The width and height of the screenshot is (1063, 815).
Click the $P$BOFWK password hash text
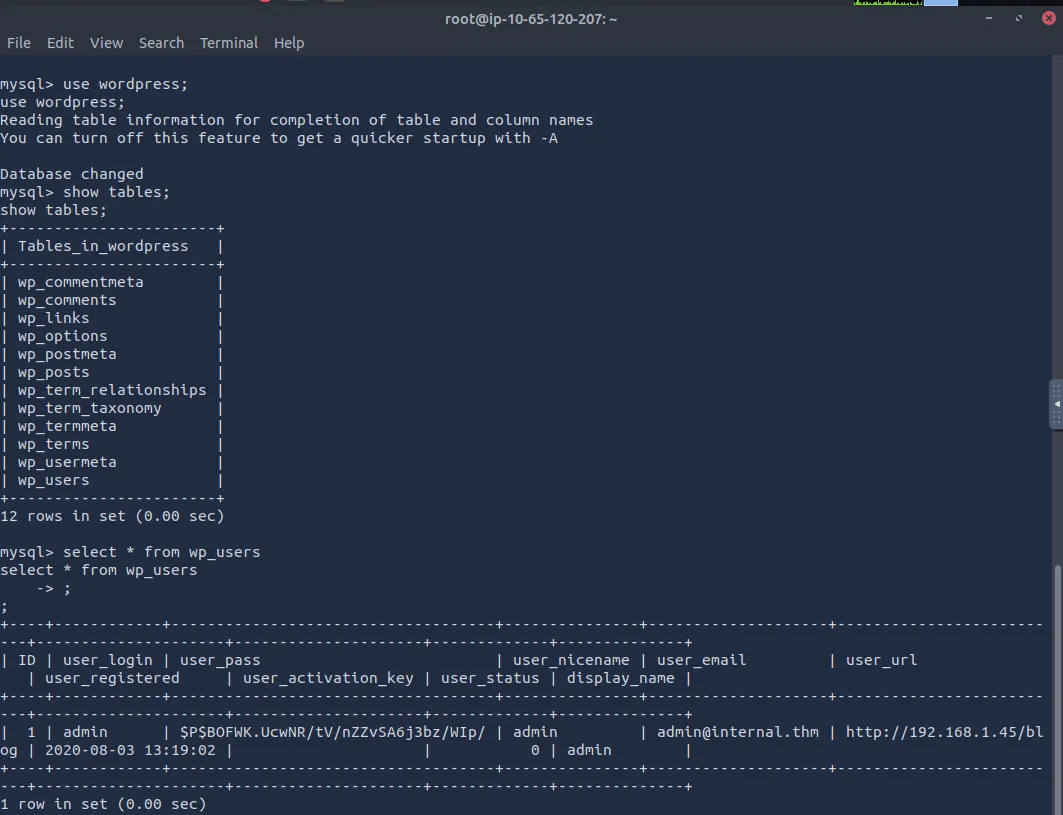click(332, 732)
